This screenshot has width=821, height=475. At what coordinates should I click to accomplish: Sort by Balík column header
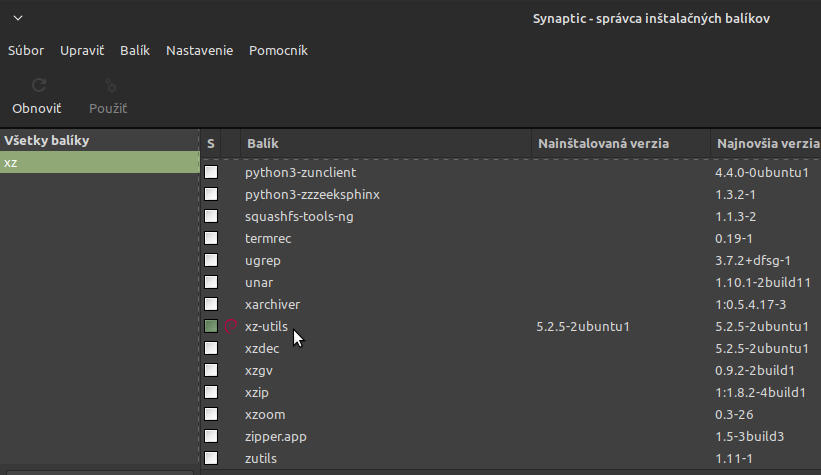pyautogui.click(x=385, y=143)
